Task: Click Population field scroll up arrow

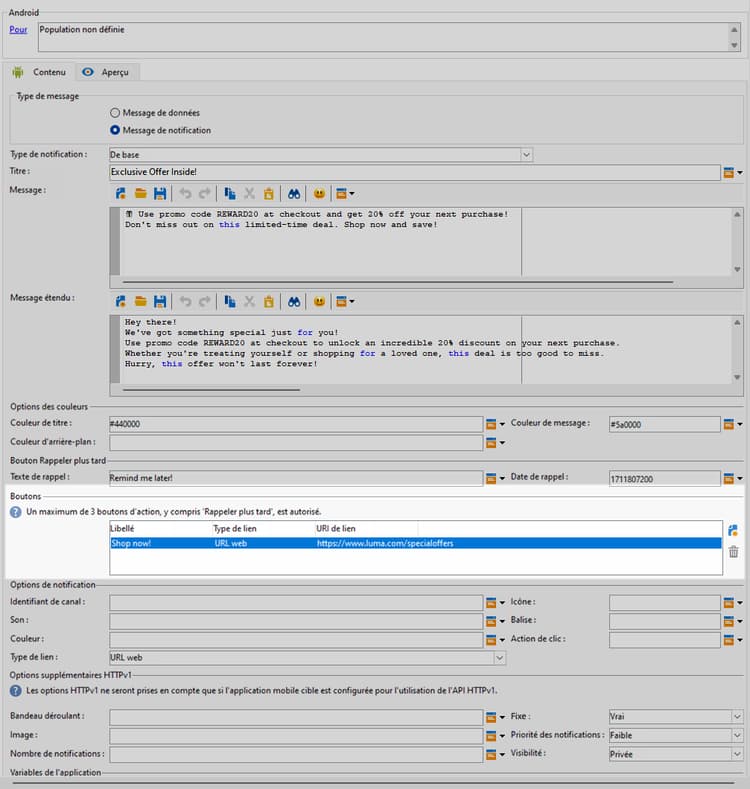Action: pos(734,30)
